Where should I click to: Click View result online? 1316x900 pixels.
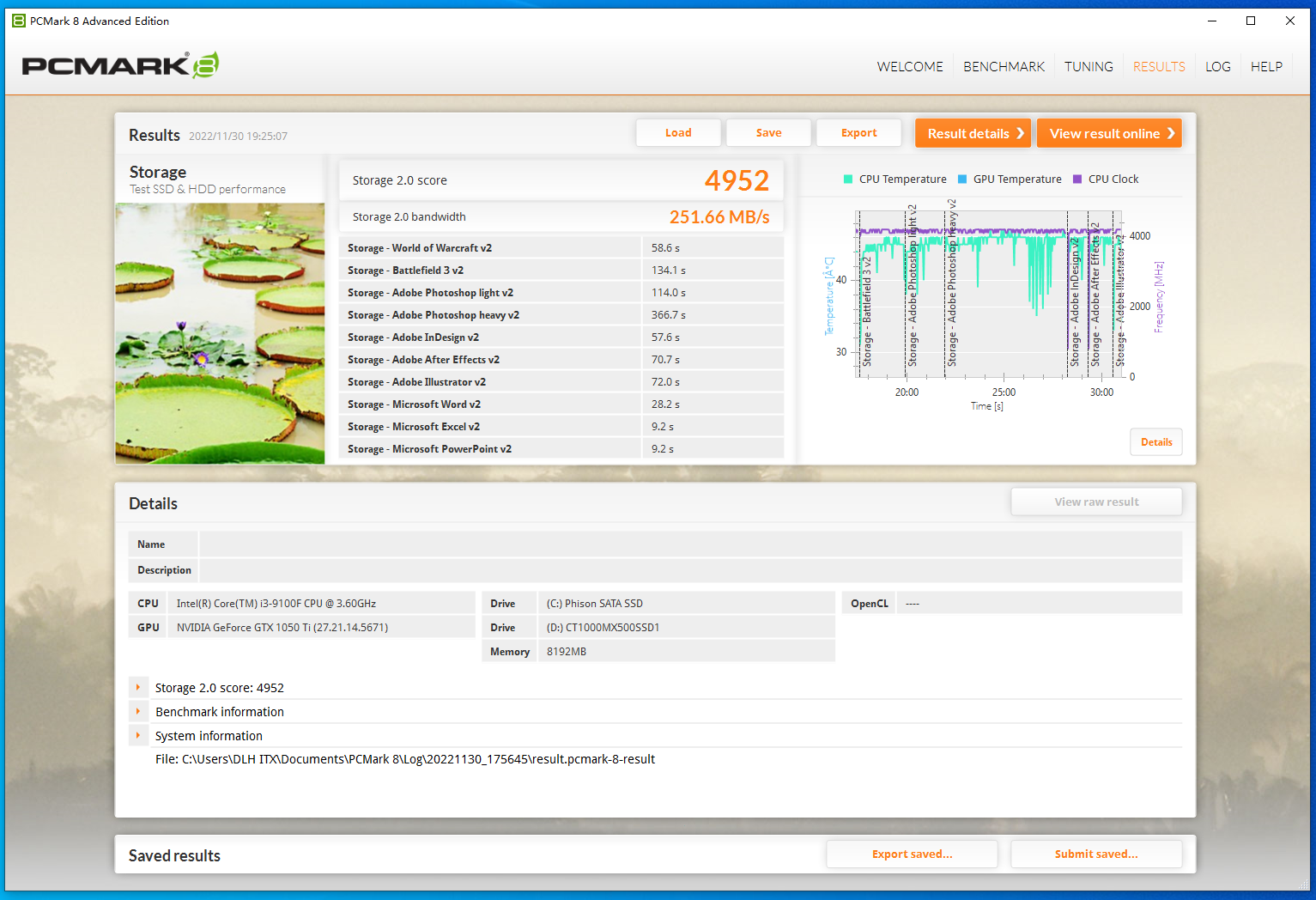click(x=1109, y=133)
